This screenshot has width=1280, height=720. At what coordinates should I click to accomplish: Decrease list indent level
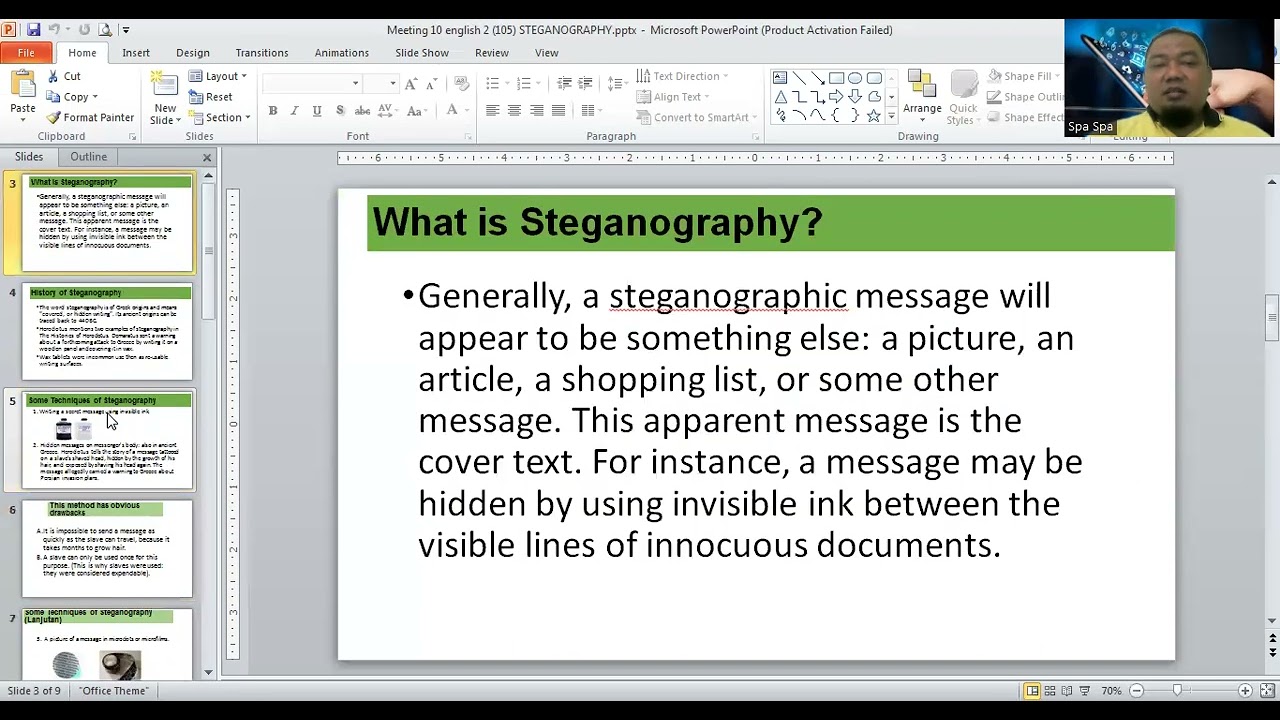tap(564, 84)
